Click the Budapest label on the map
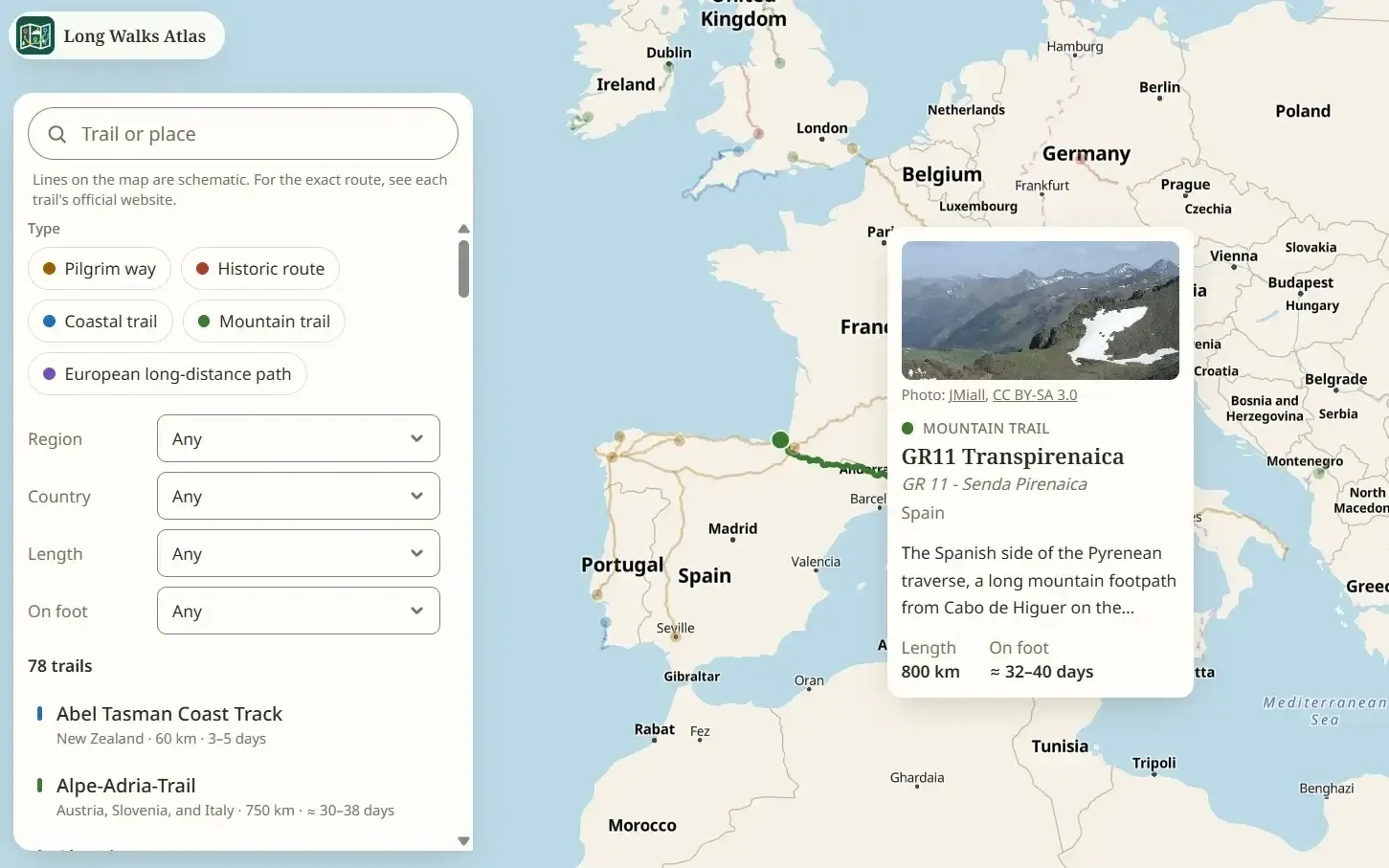Viewport: 1389px width, 868px height. (x=1301, y=282)
